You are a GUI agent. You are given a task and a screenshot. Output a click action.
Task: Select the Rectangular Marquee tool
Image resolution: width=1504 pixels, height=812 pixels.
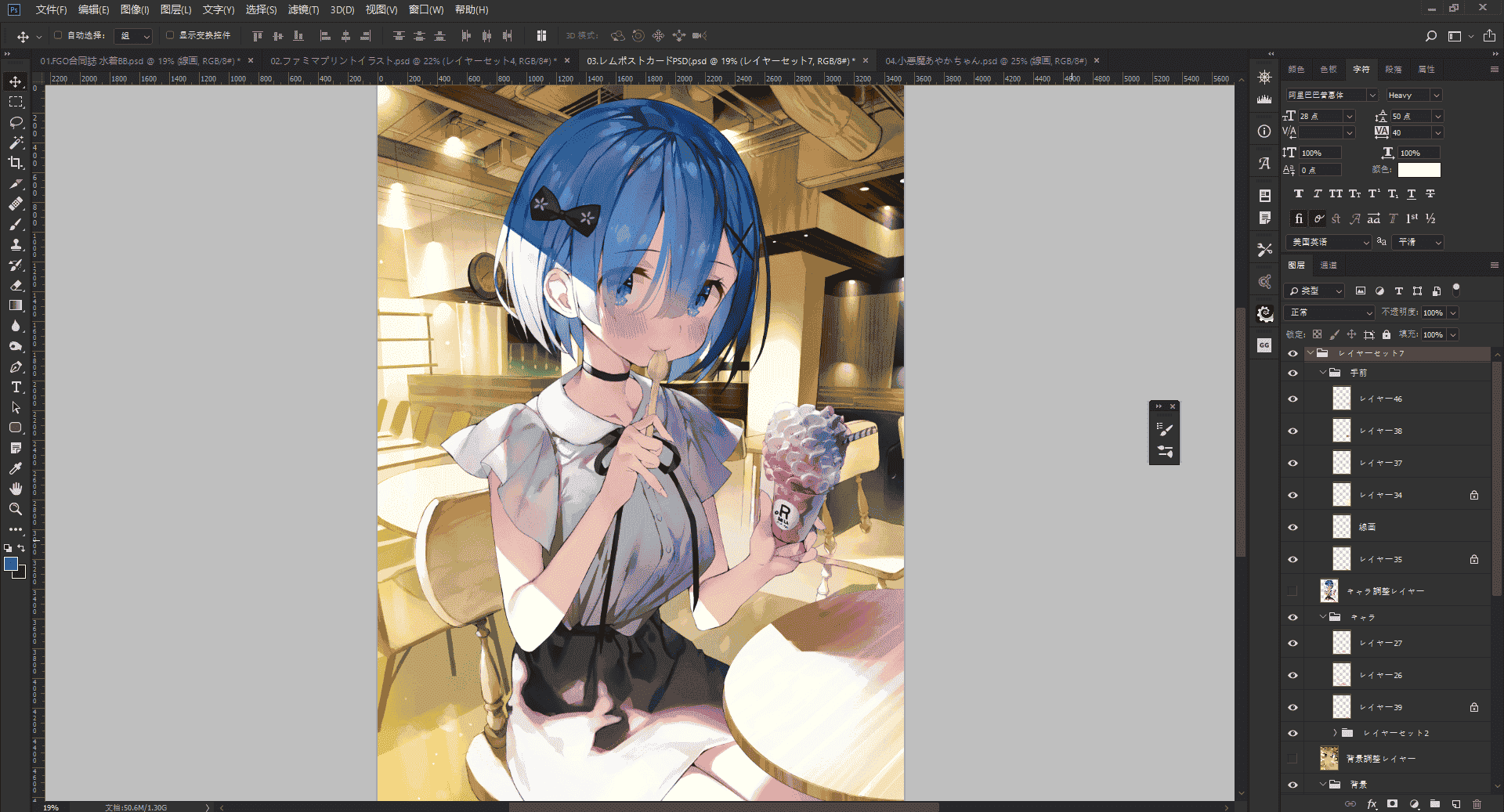pyautogui.click(x=16, y=102)
